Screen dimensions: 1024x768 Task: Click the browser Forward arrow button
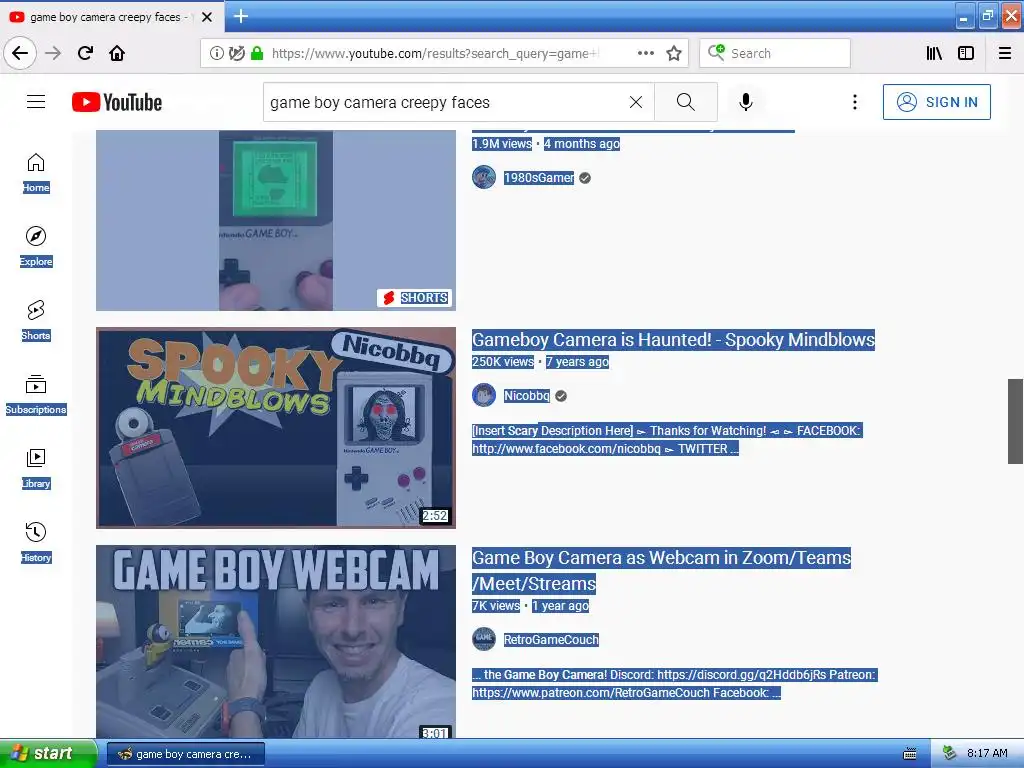tap(53, 53)
